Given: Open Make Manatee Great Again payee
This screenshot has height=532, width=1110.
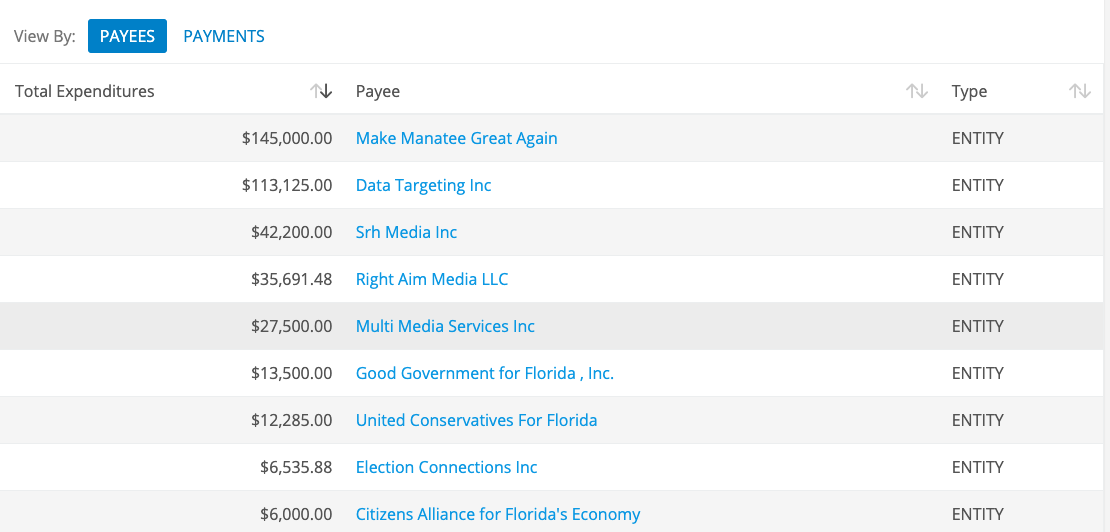Looking at the screenshot, I should (x=457, y=138).
